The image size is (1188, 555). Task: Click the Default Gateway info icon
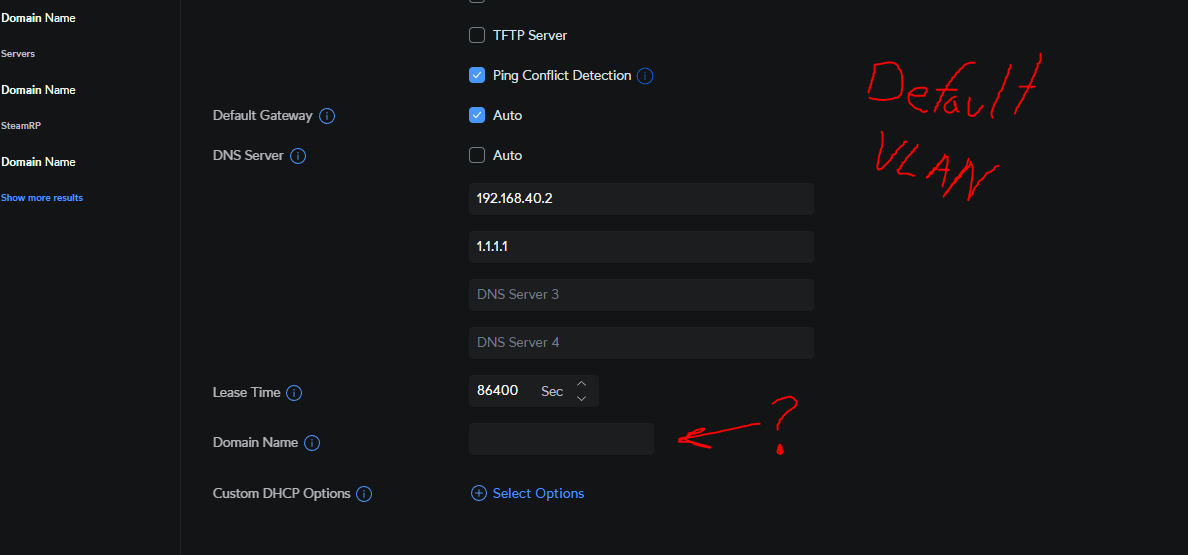pyautogui.click(x=327, y=116)
